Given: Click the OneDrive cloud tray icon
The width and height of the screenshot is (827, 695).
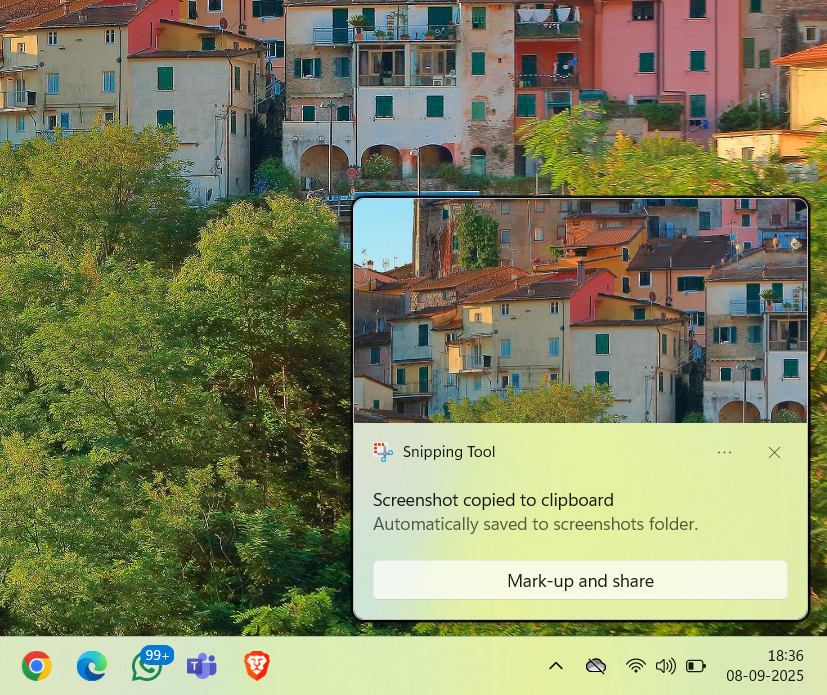Looking at the screenshot, I should click(596, 666).
